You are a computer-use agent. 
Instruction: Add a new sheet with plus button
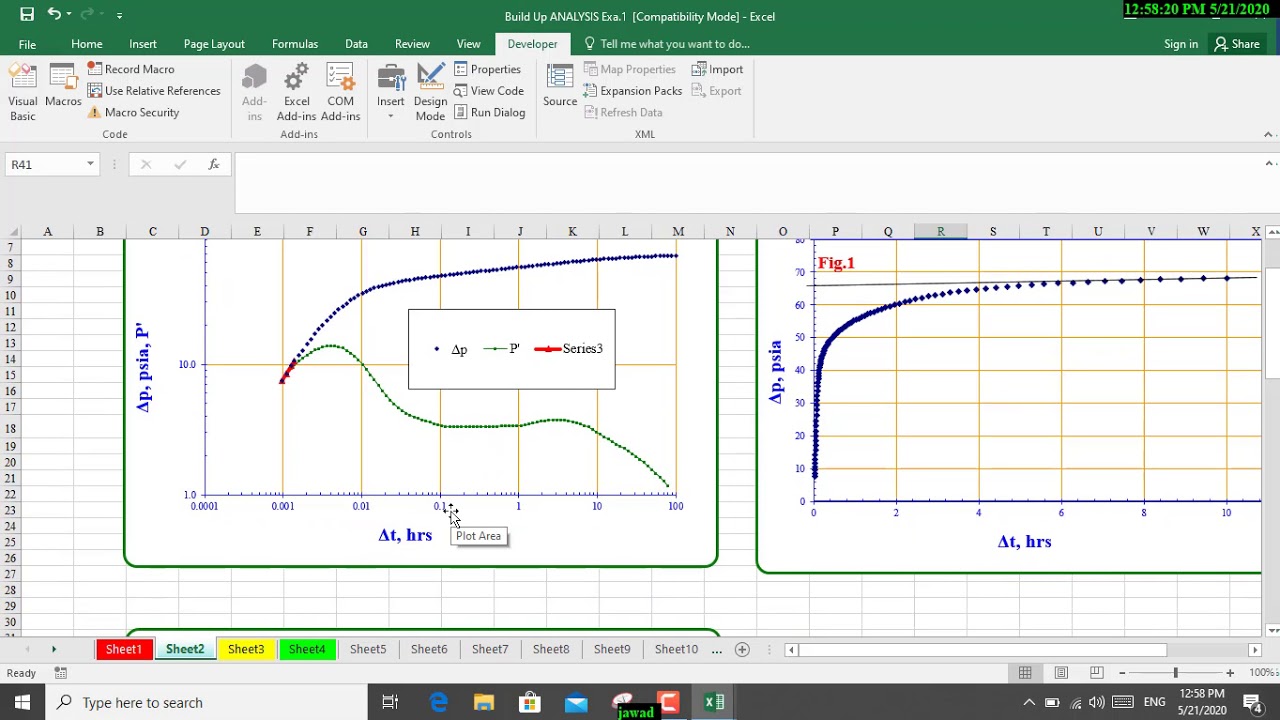742,650
